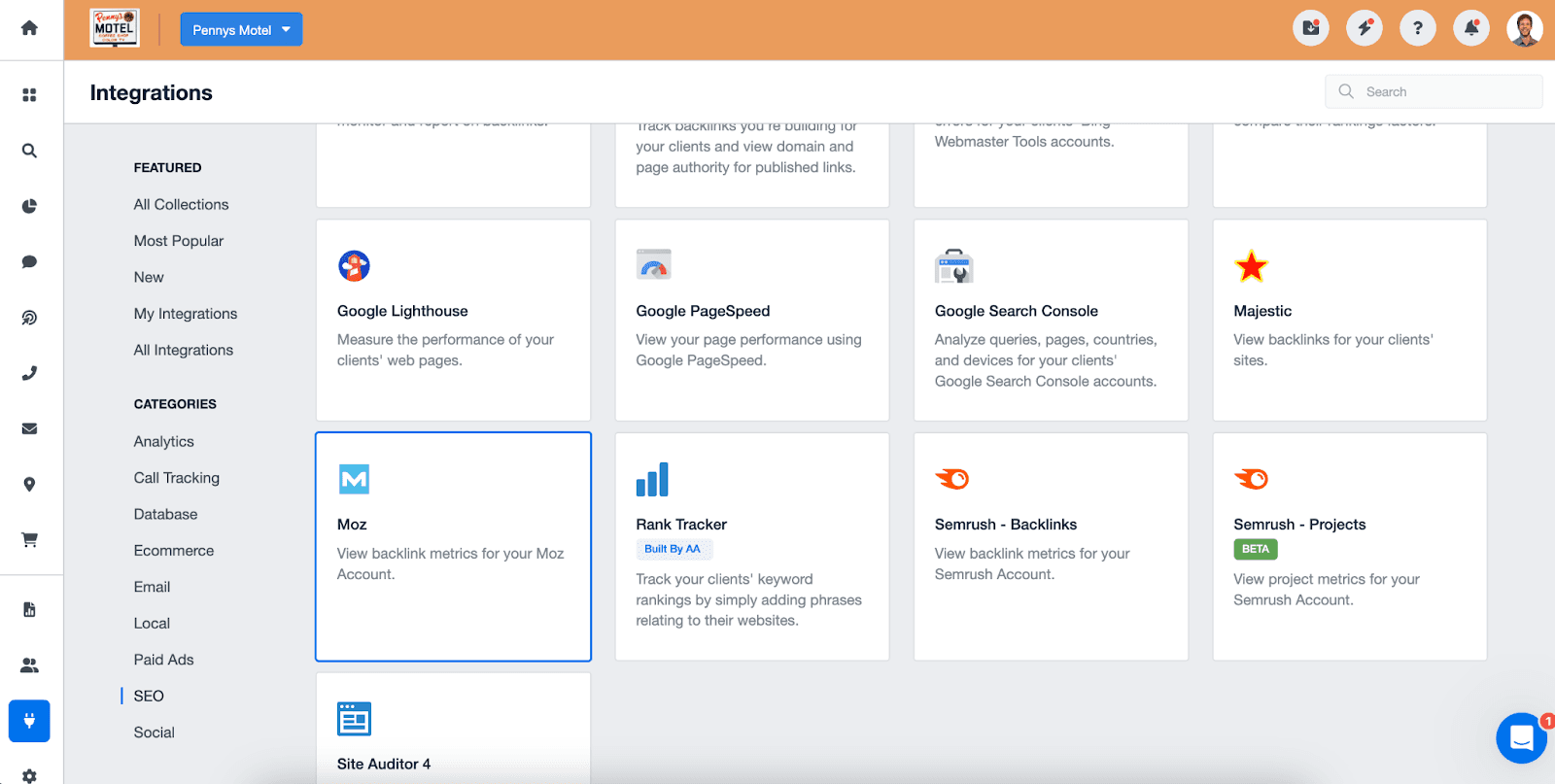The height and width of the screenshot is (784, 1555).
Task: Click the Majestic star icon
Action: 1251,266
